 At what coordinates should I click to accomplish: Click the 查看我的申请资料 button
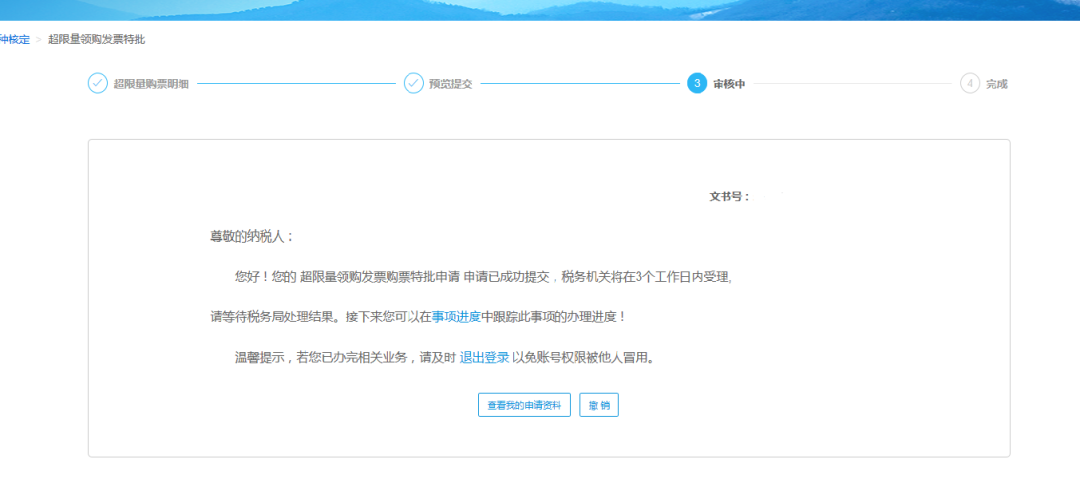(525, 406)
